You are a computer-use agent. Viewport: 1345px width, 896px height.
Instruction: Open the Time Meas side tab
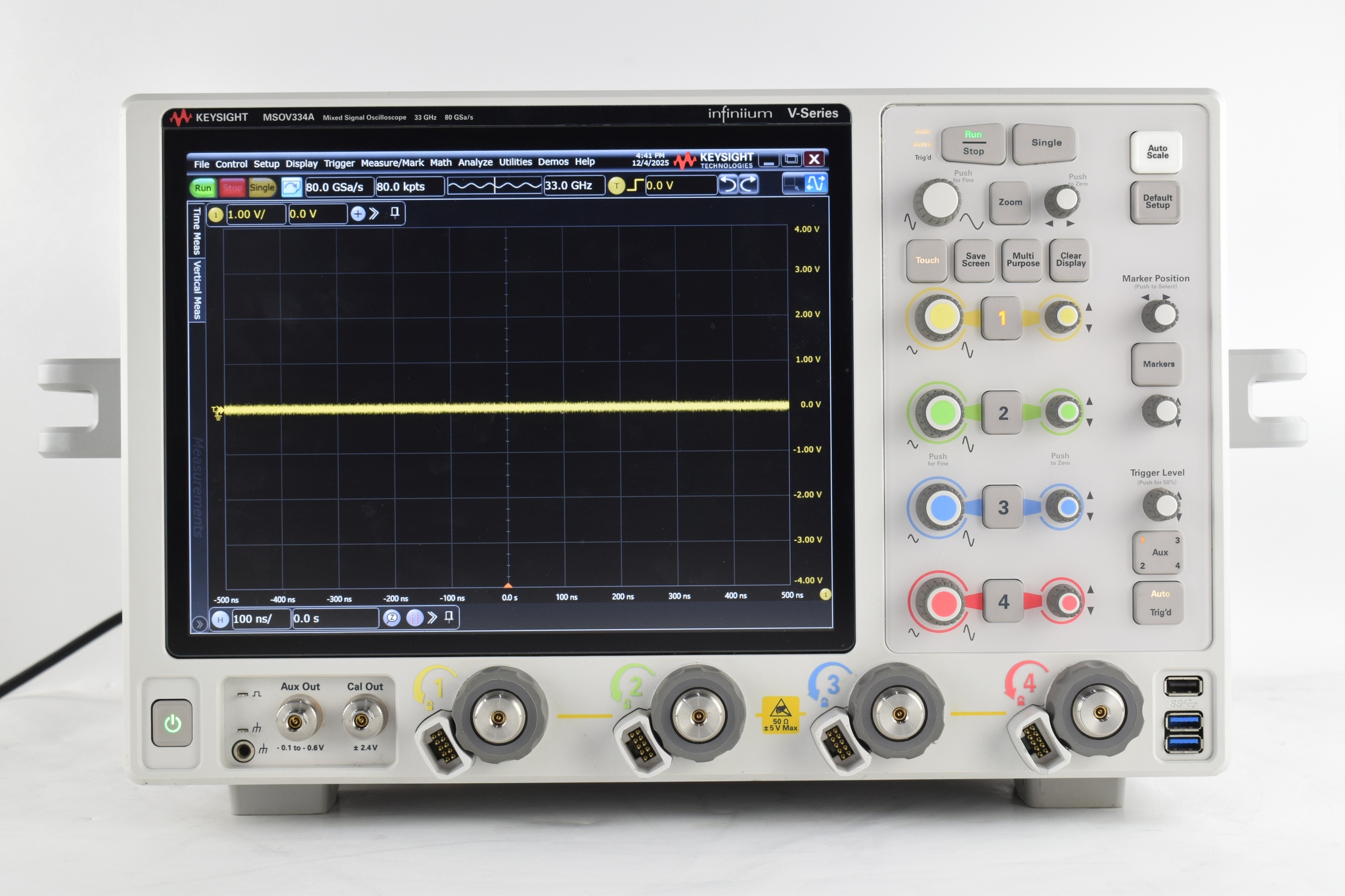tap(196, 231)
